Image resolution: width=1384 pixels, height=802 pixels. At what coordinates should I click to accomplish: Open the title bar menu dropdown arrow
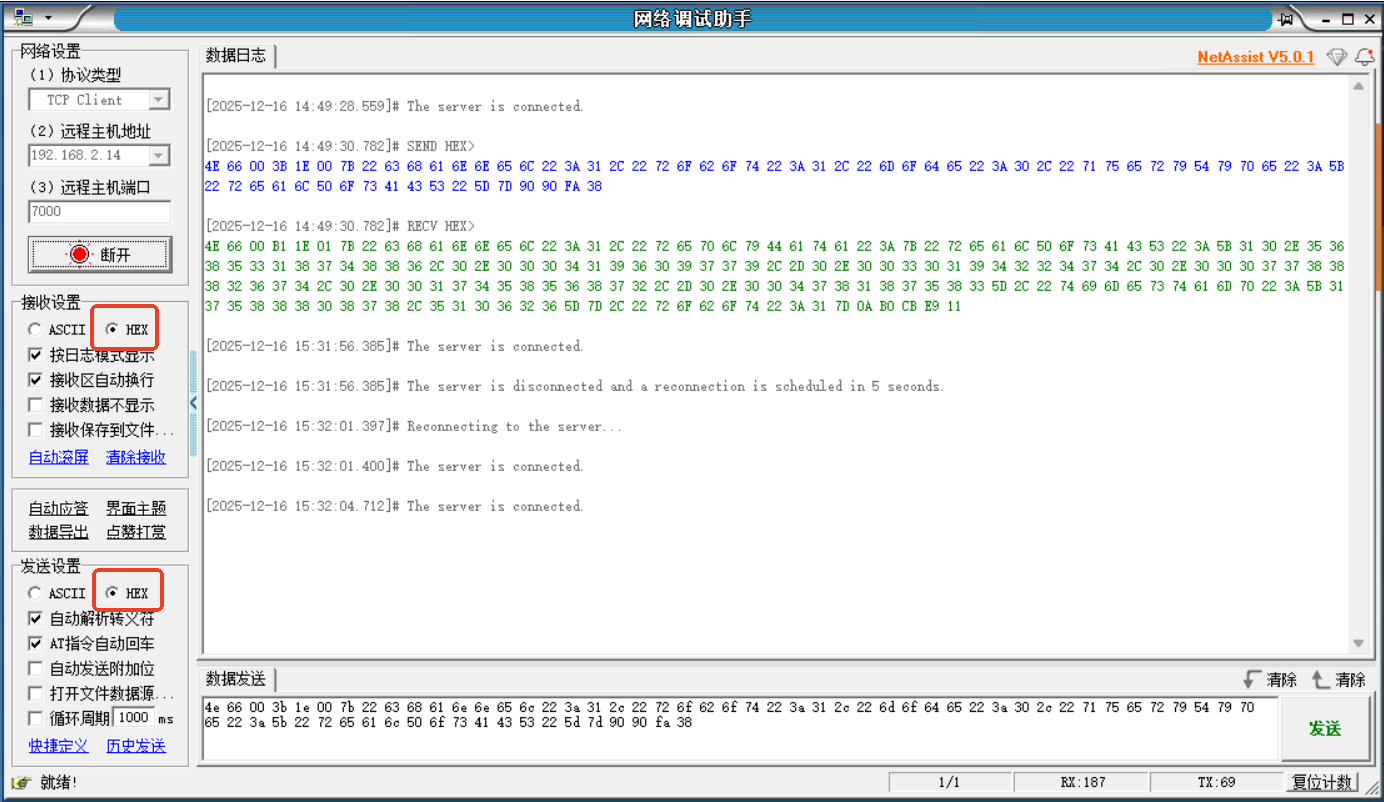[x=48, y=19]
